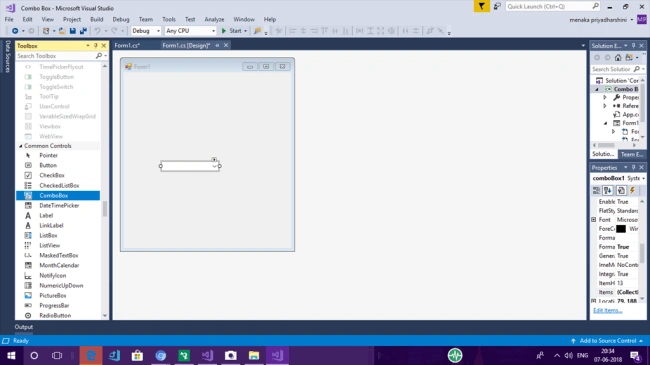Open File Explorer from the taskbar
650x365 pixels.
pyautogui.click(x=254, y=355)
